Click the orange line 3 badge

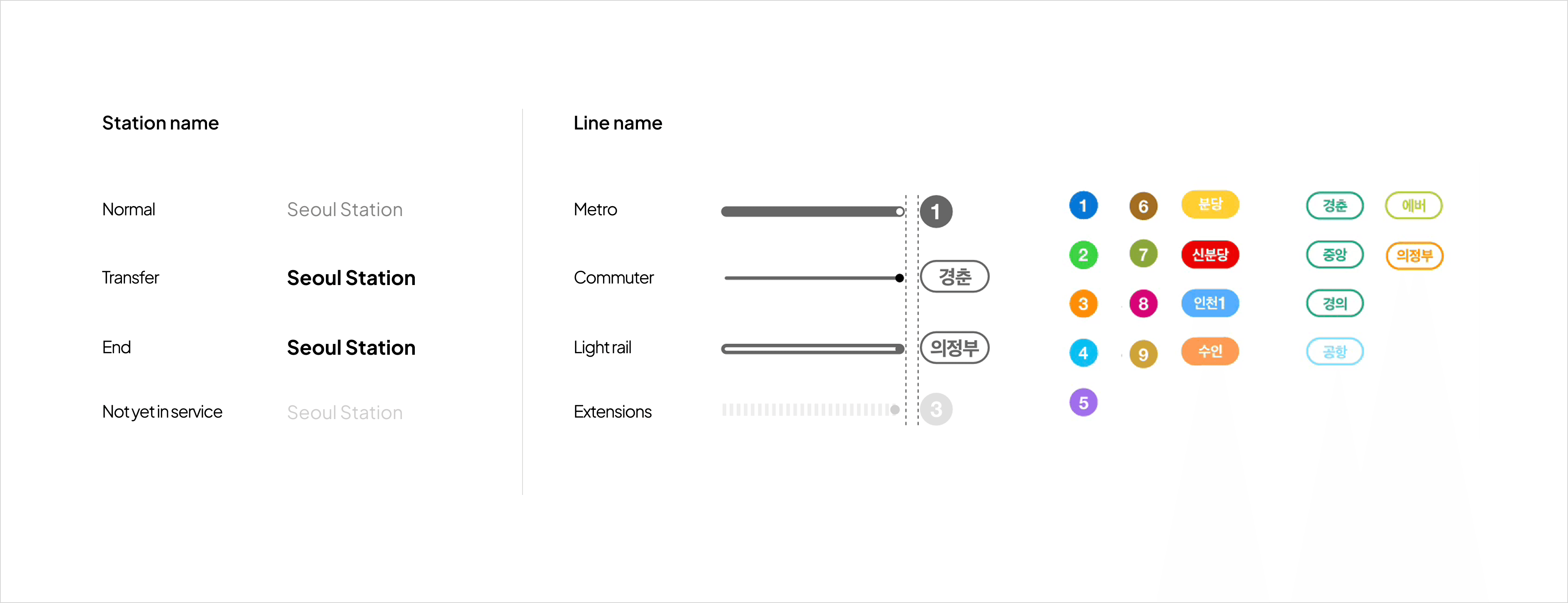click(x=1083, y=304)
